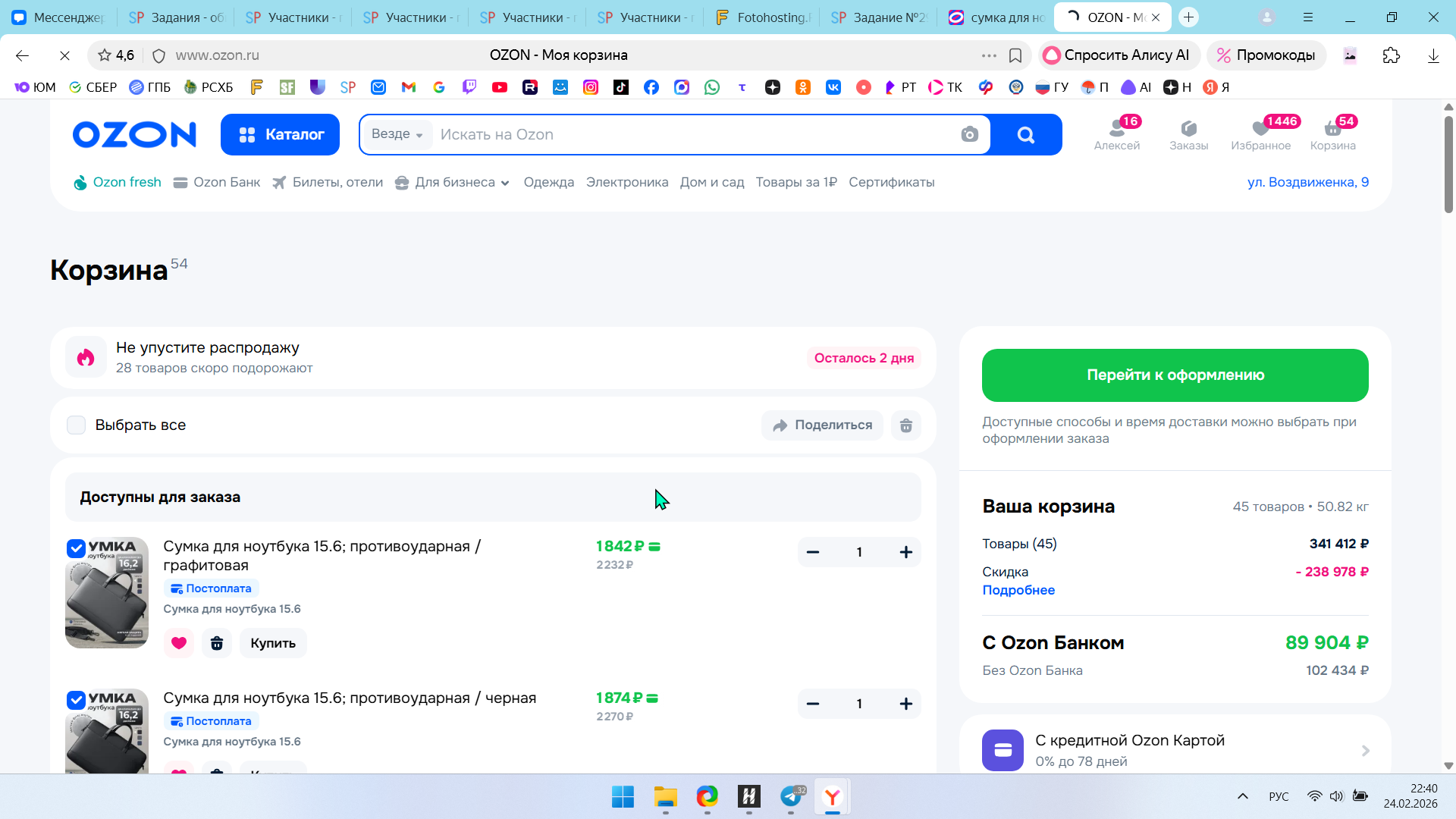The image size is (1456, 819).
Task: Increase quantity of graphite laptop bag
Action: pos(905,552)
